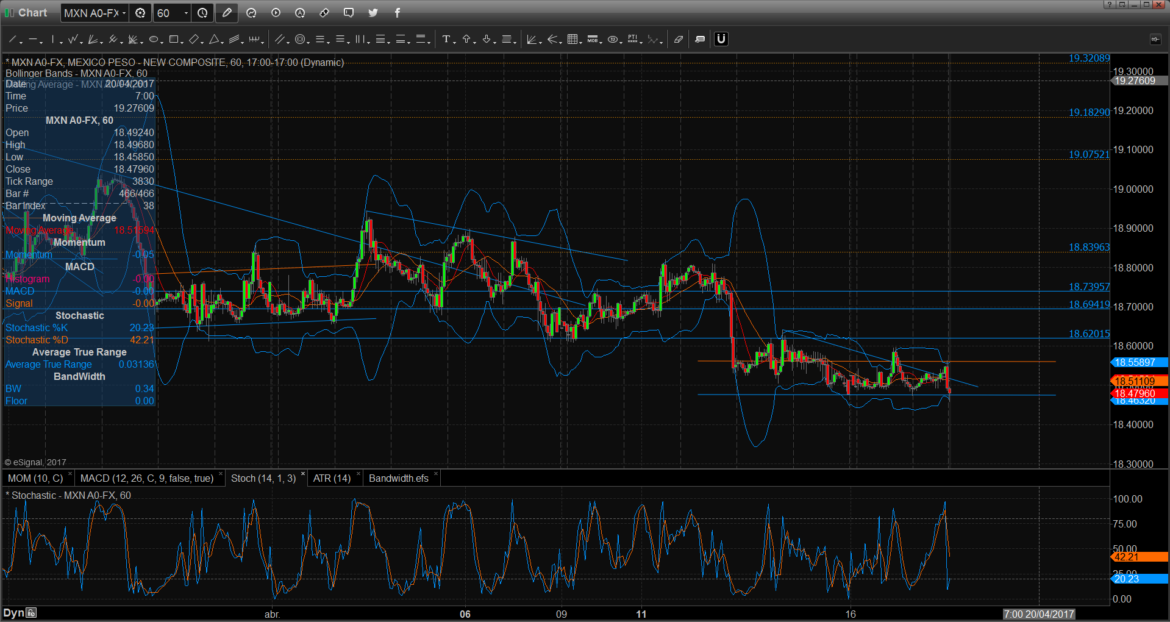Open the Bandwidth.efs tab
Screen dimensions: 1170x622
coord(398,478)
